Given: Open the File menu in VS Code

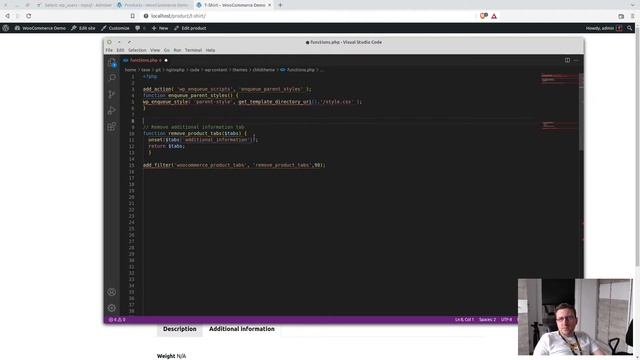Looking at the screenshot, I should pyautogui.click(x=109, y=50).
